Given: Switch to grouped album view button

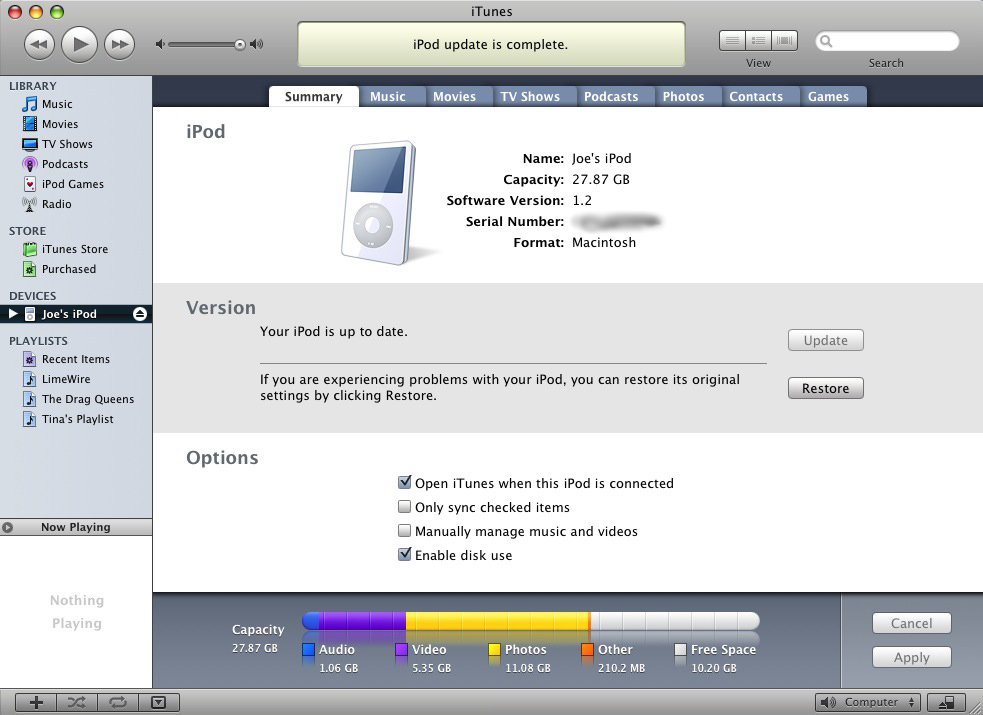Looking at the screenshot, I should click(x=758, y=41).
